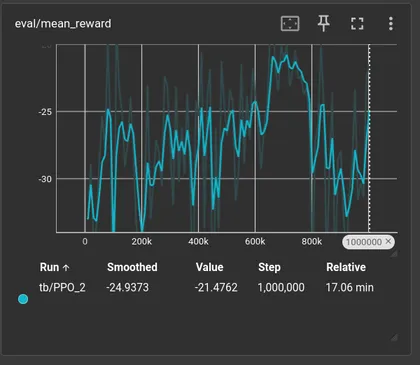The width and height of the screenshot is (420, 365).
Task: Click the Step column header
Action: point(269,267)
